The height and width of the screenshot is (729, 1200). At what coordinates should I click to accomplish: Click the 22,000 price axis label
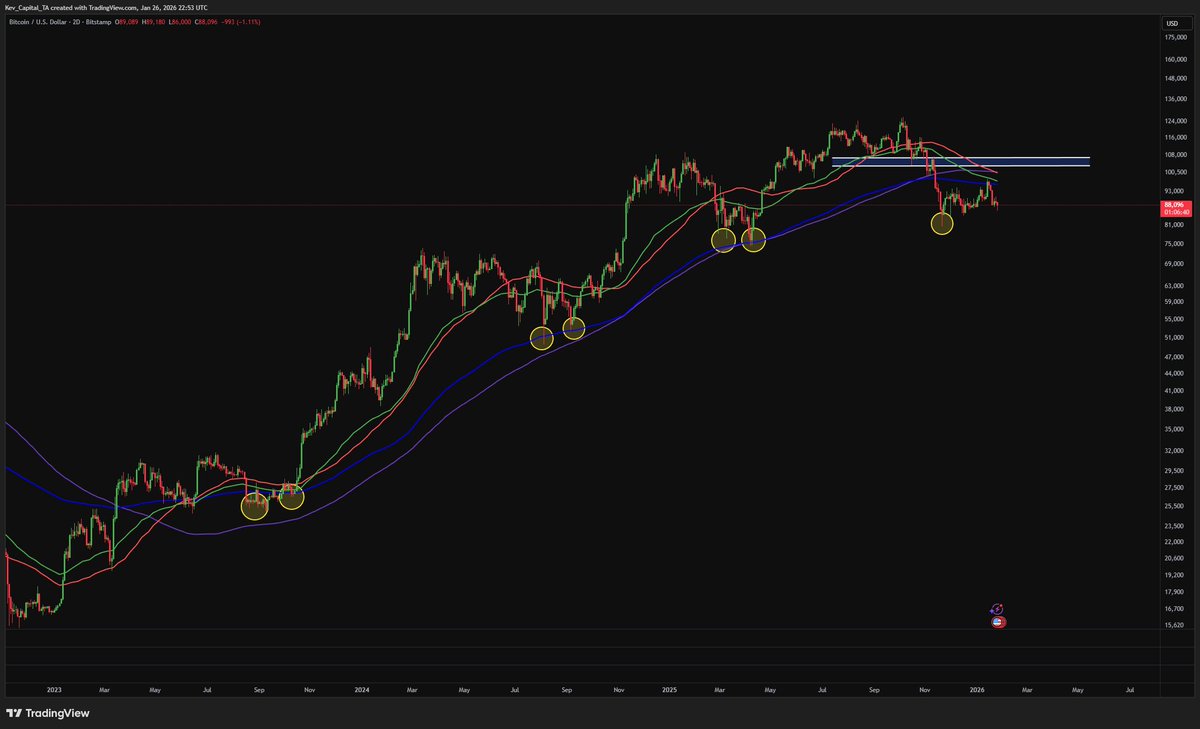[x=1172, y=541]
